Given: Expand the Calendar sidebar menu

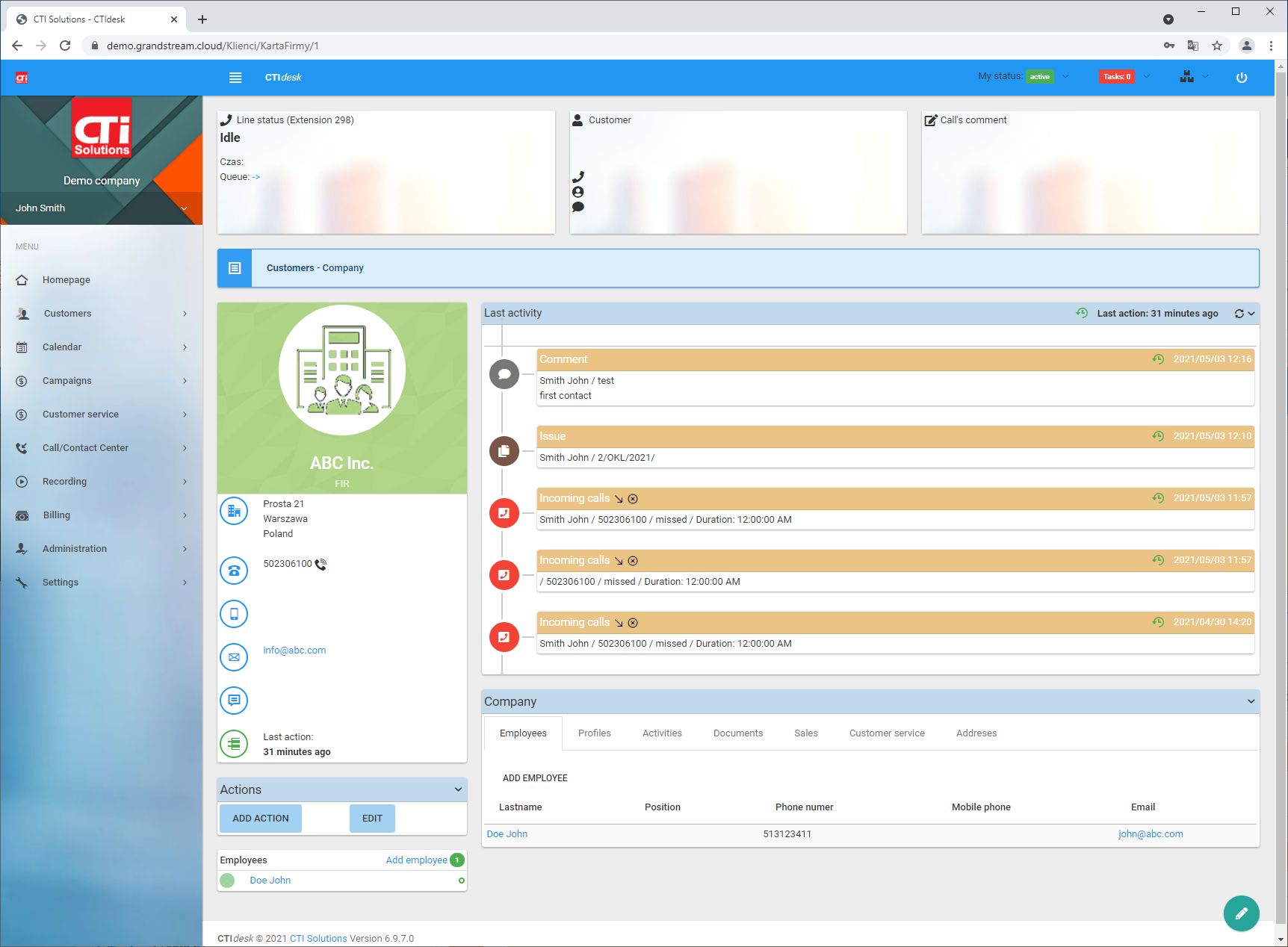Looking at the screenshot, I should 102,347.
